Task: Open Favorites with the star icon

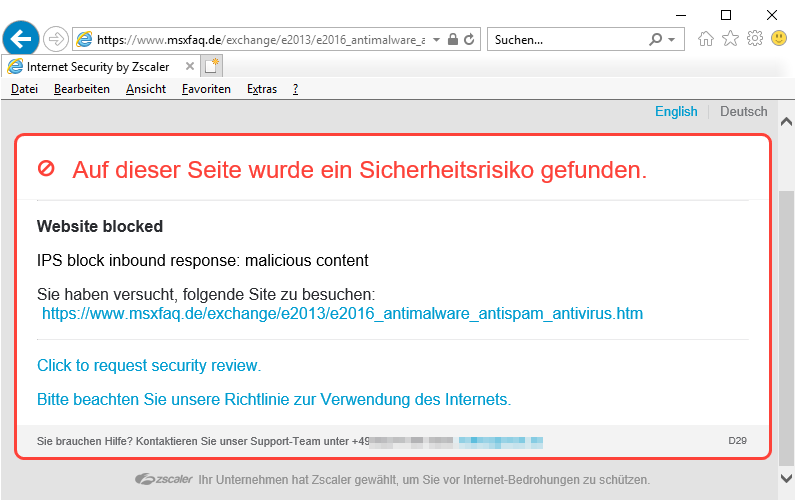Action: click(x=731, y=38)
